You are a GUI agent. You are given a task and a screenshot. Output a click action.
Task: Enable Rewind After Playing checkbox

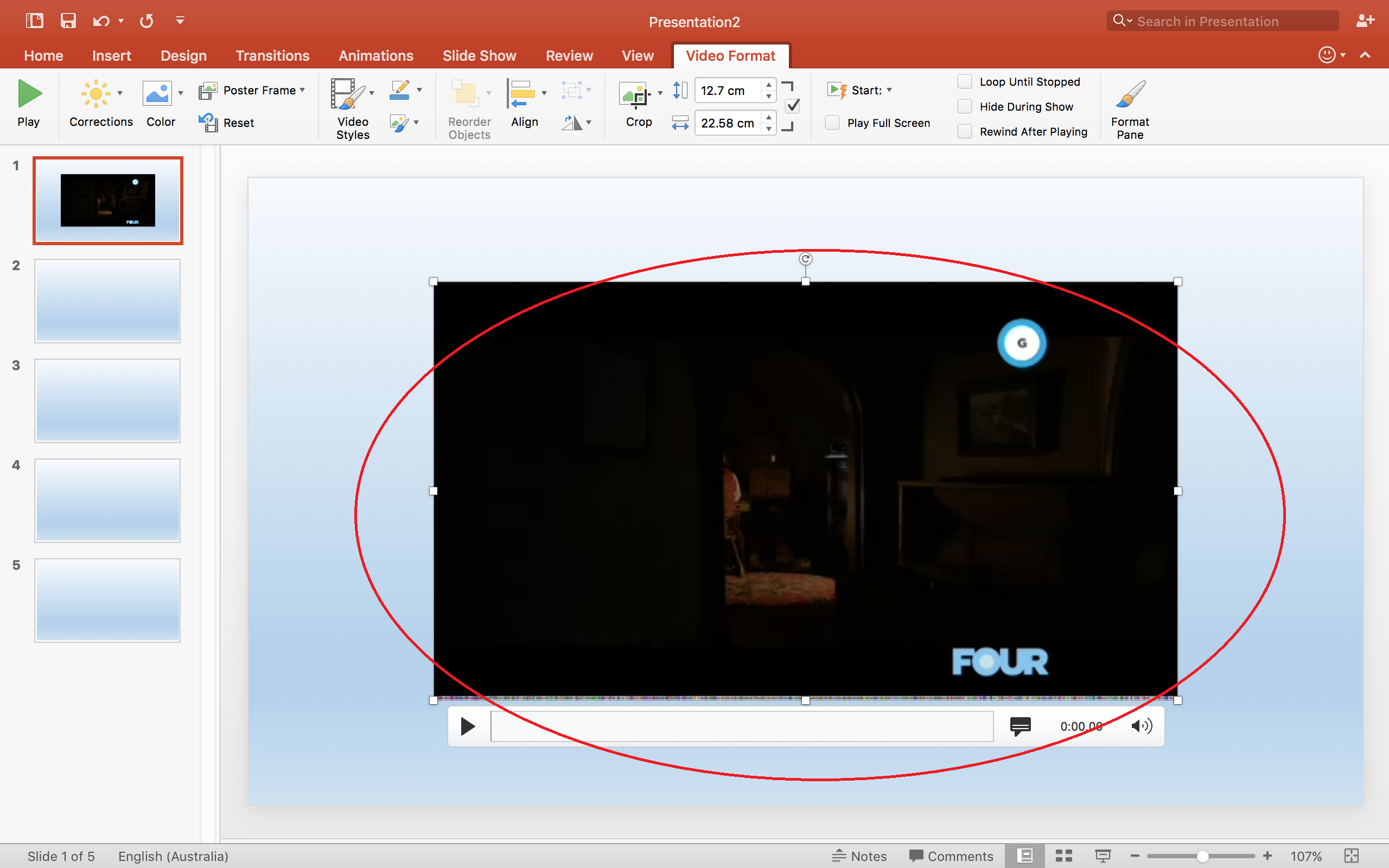click(x=965, y=131)
